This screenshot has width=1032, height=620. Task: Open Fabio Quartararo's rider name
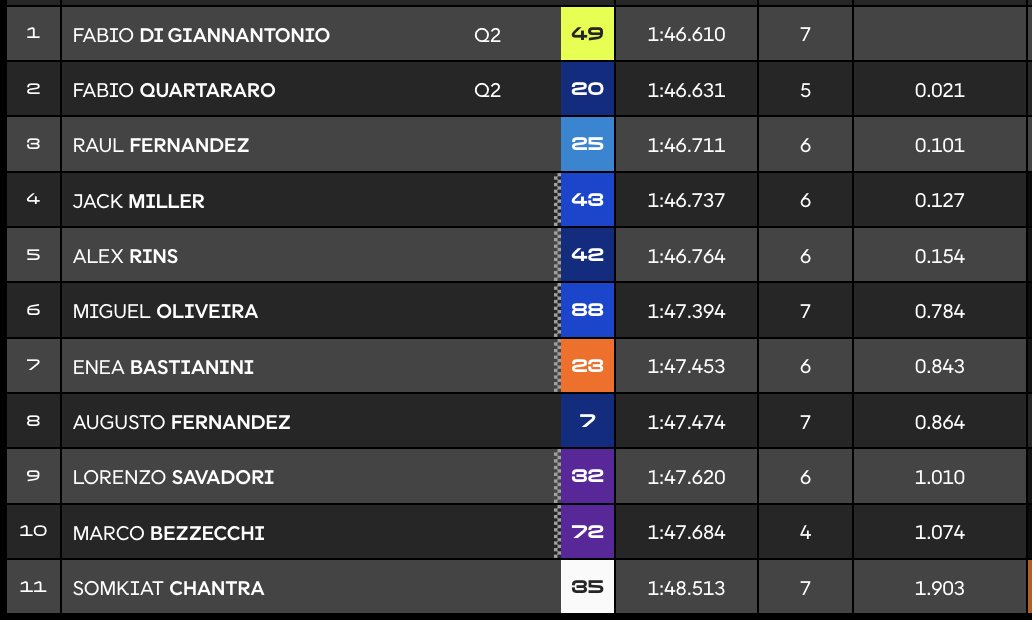point(174,90)
